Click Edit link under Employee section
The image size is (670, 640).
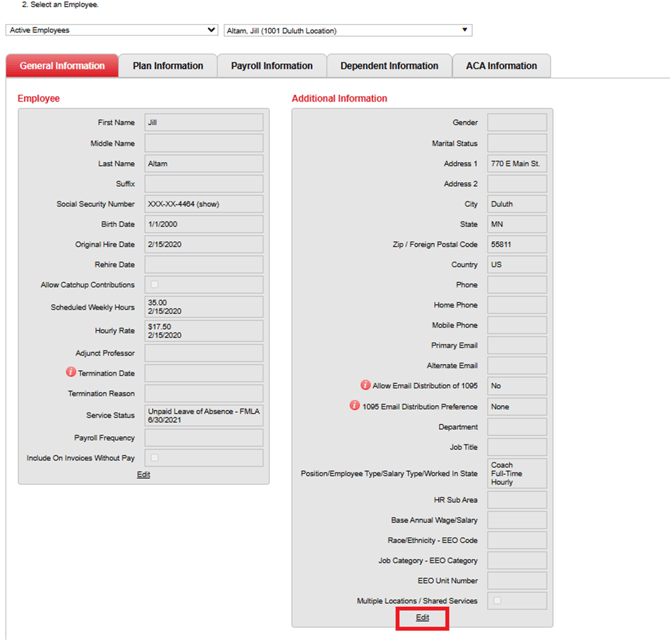click(143, 475)
